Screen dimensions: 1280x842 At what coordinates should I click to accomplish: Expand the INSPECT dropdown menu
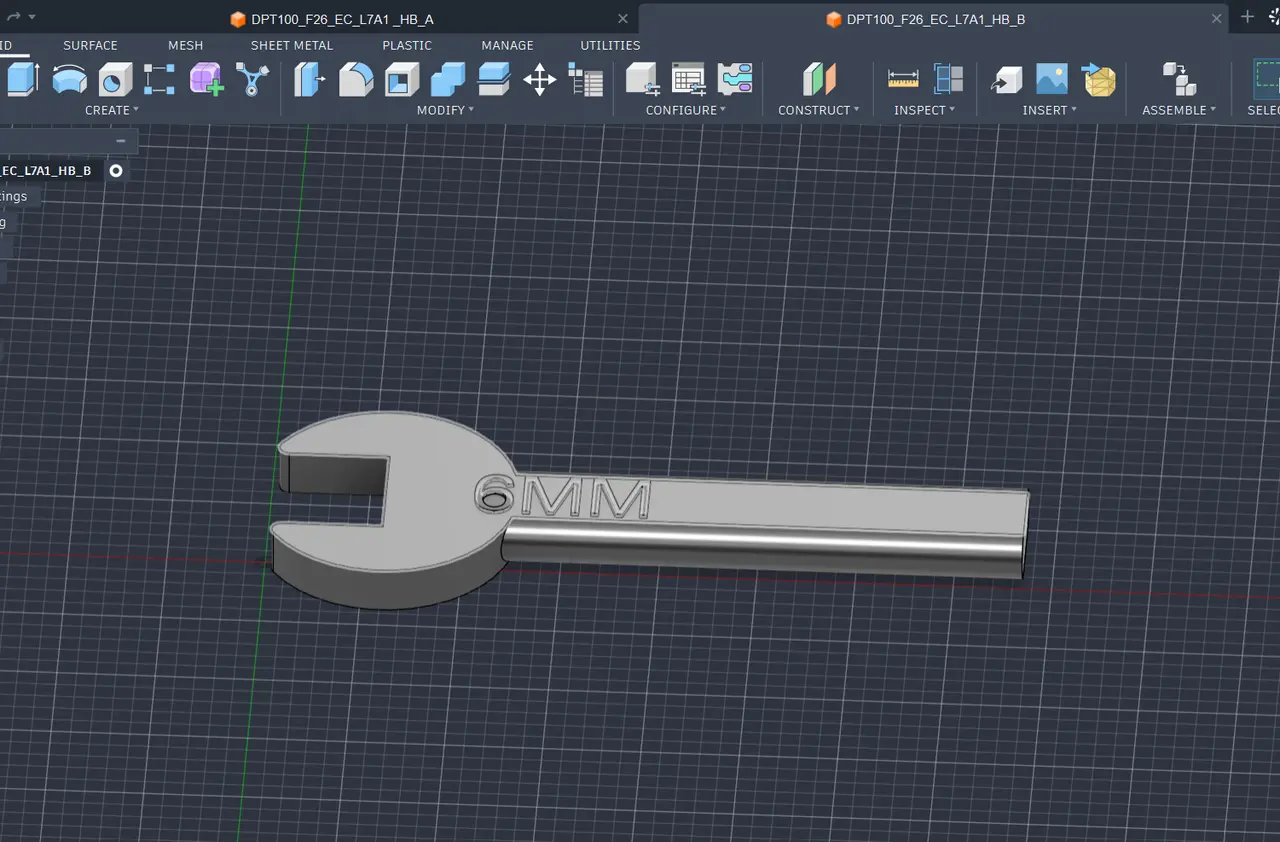(x=925, y=110)
